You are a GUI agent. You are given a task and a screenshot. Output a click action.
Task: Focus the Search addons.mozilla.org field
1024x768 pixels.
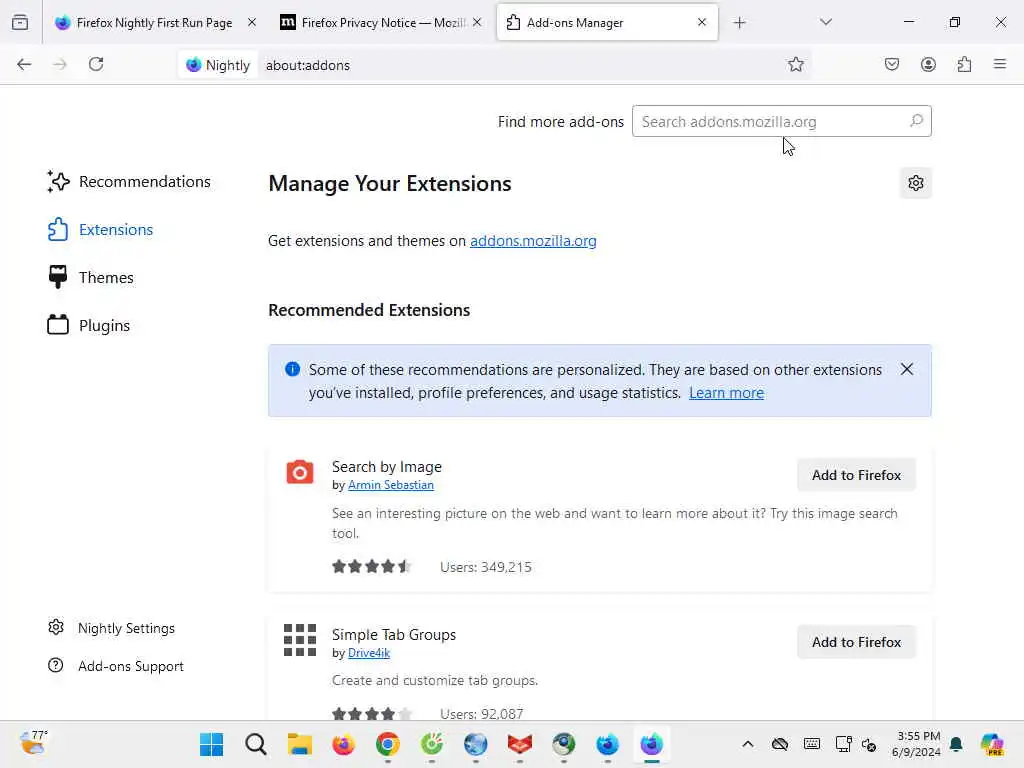click(x=782, y=121)
